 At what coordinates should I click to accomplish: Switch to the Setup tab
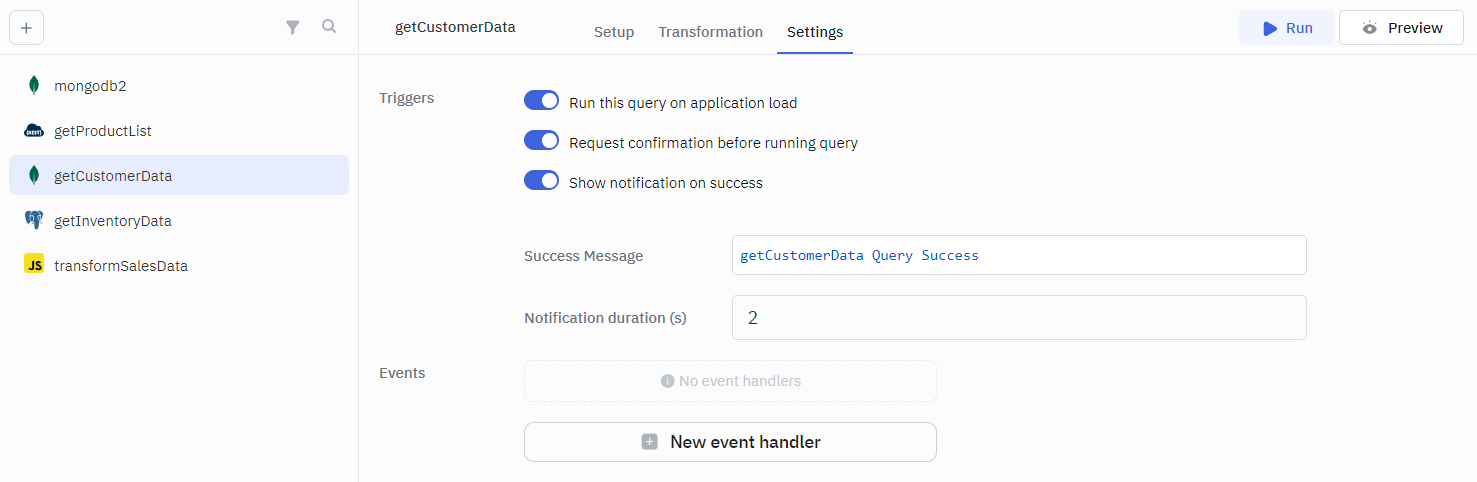pyautogui.click(x=614, y=32)
